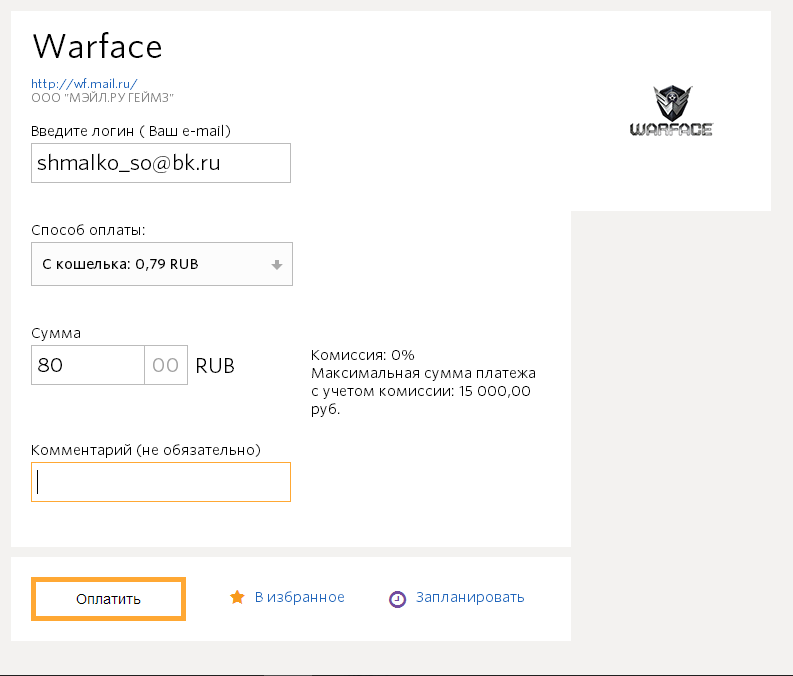Click the Warface page heading

(97, 45)
